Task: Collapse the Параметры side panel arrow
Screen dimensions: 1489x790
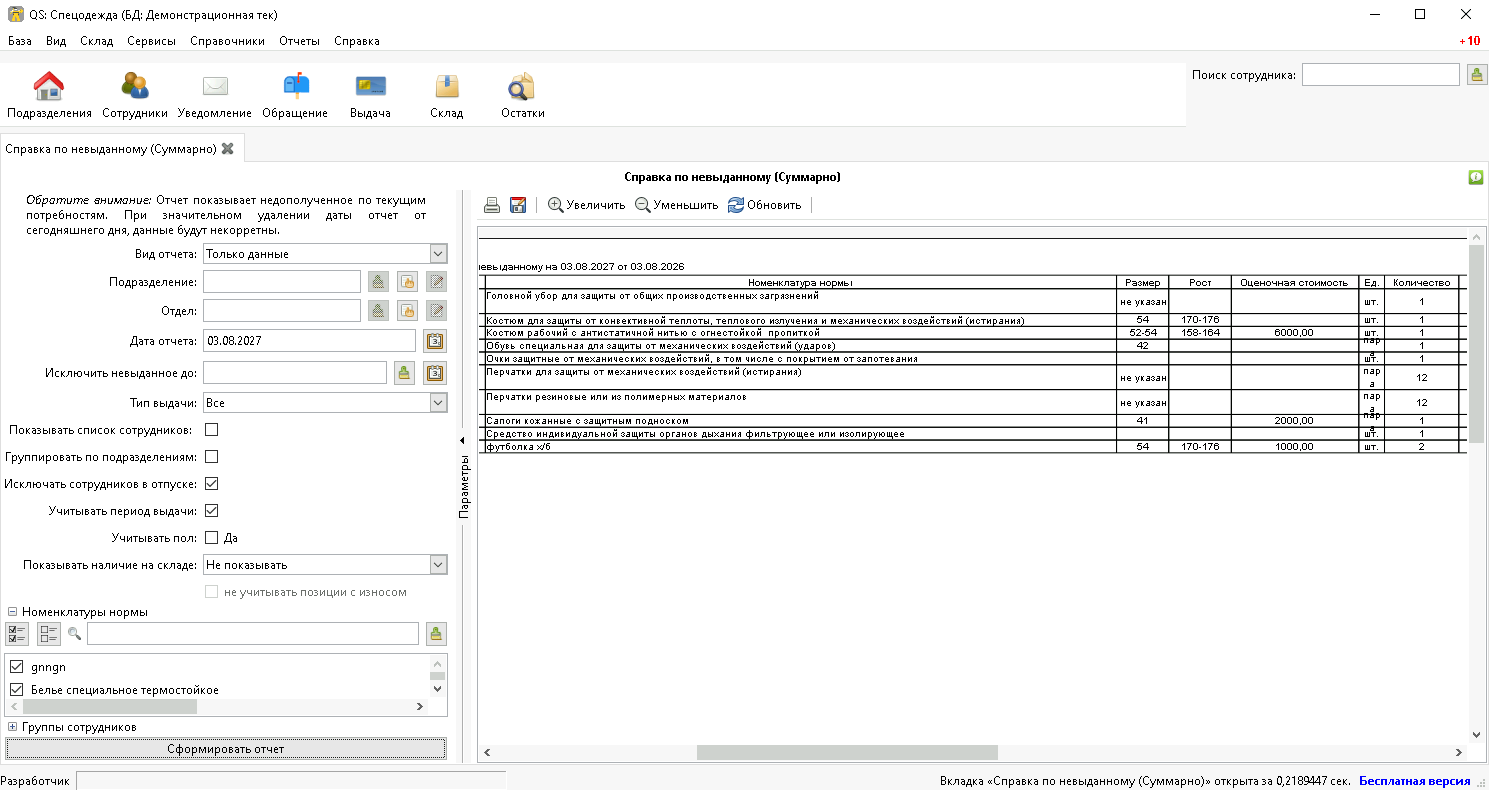Action: point(463,440)
